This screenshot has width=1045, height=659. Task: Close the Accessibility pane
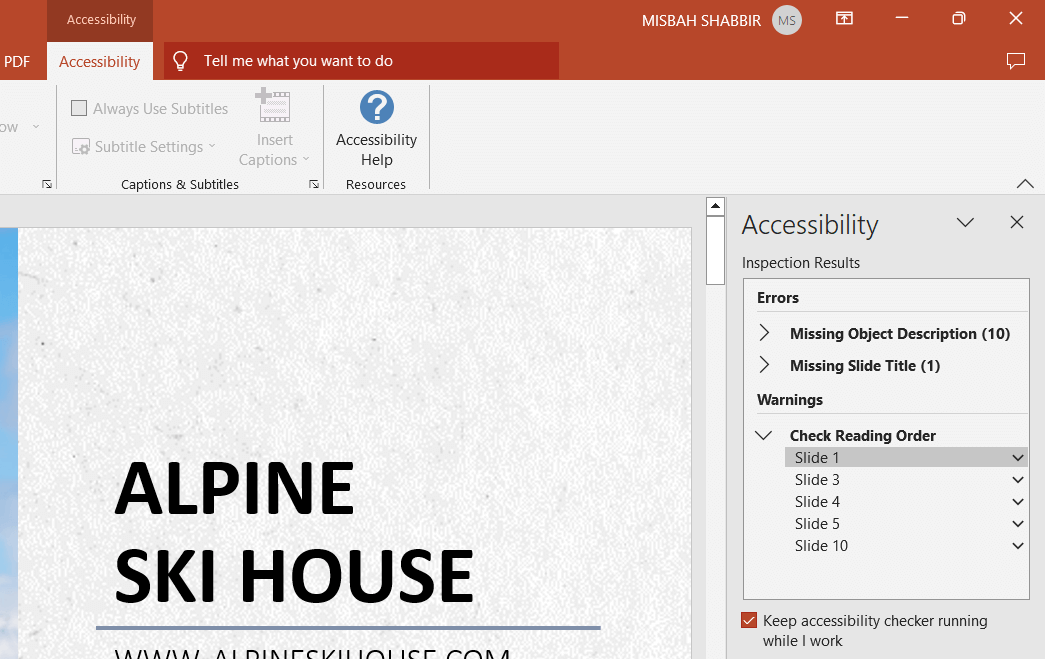point(1017,223)
